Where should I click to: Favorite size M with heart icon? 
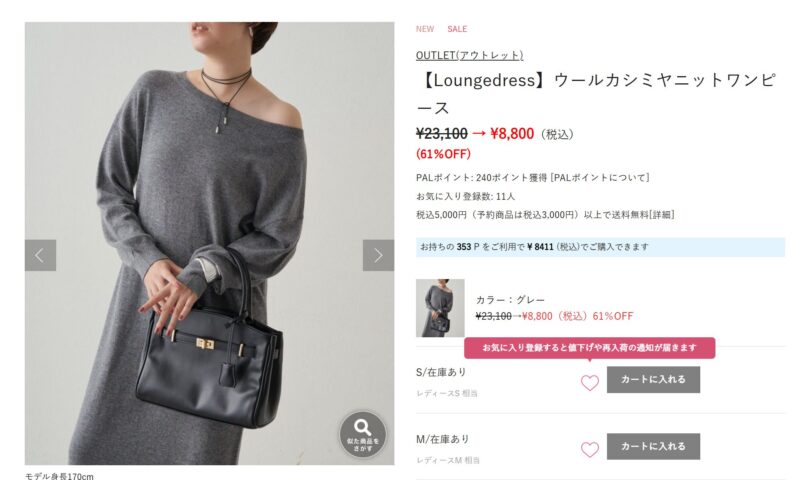[x=590, y=449]
